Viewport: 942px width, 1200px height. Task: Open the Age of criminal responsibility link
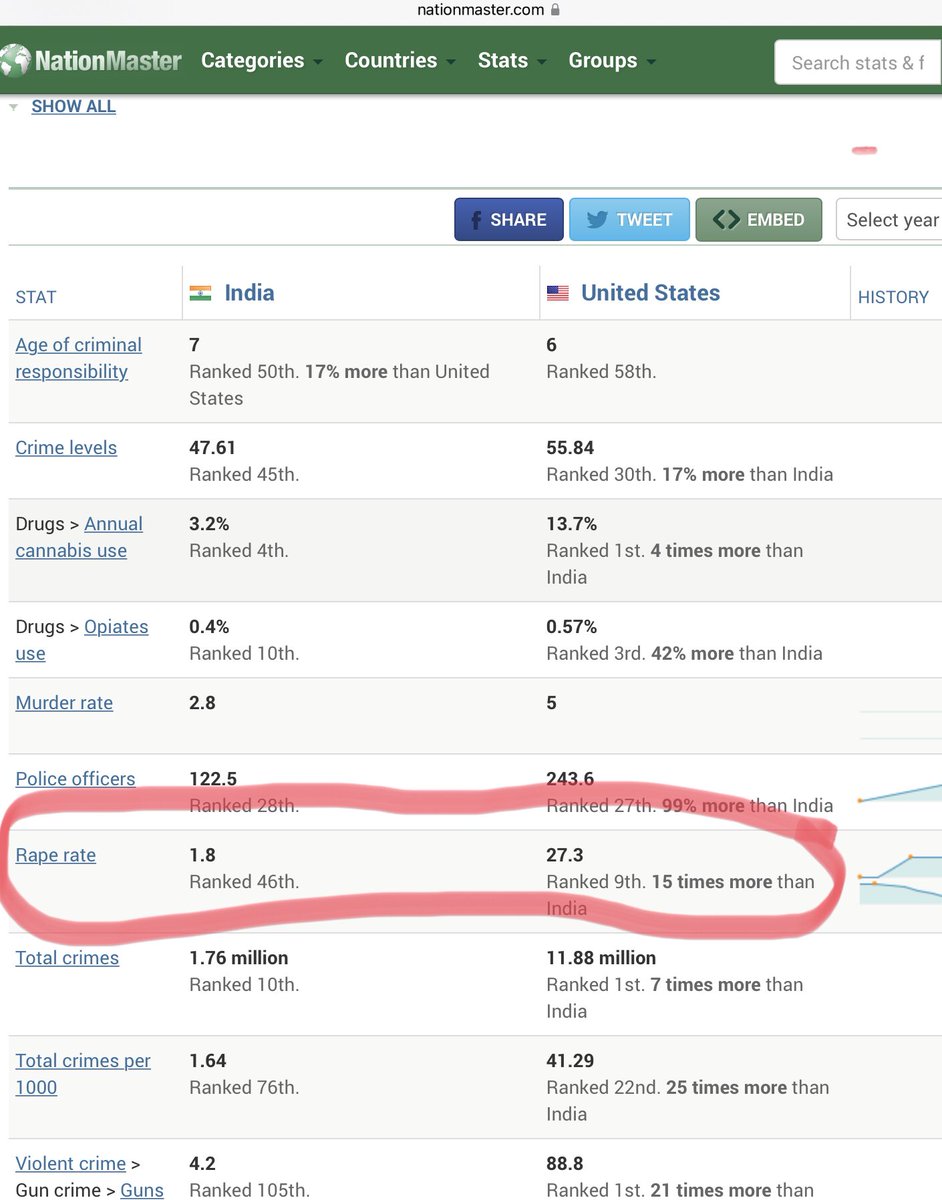[79, 358]
